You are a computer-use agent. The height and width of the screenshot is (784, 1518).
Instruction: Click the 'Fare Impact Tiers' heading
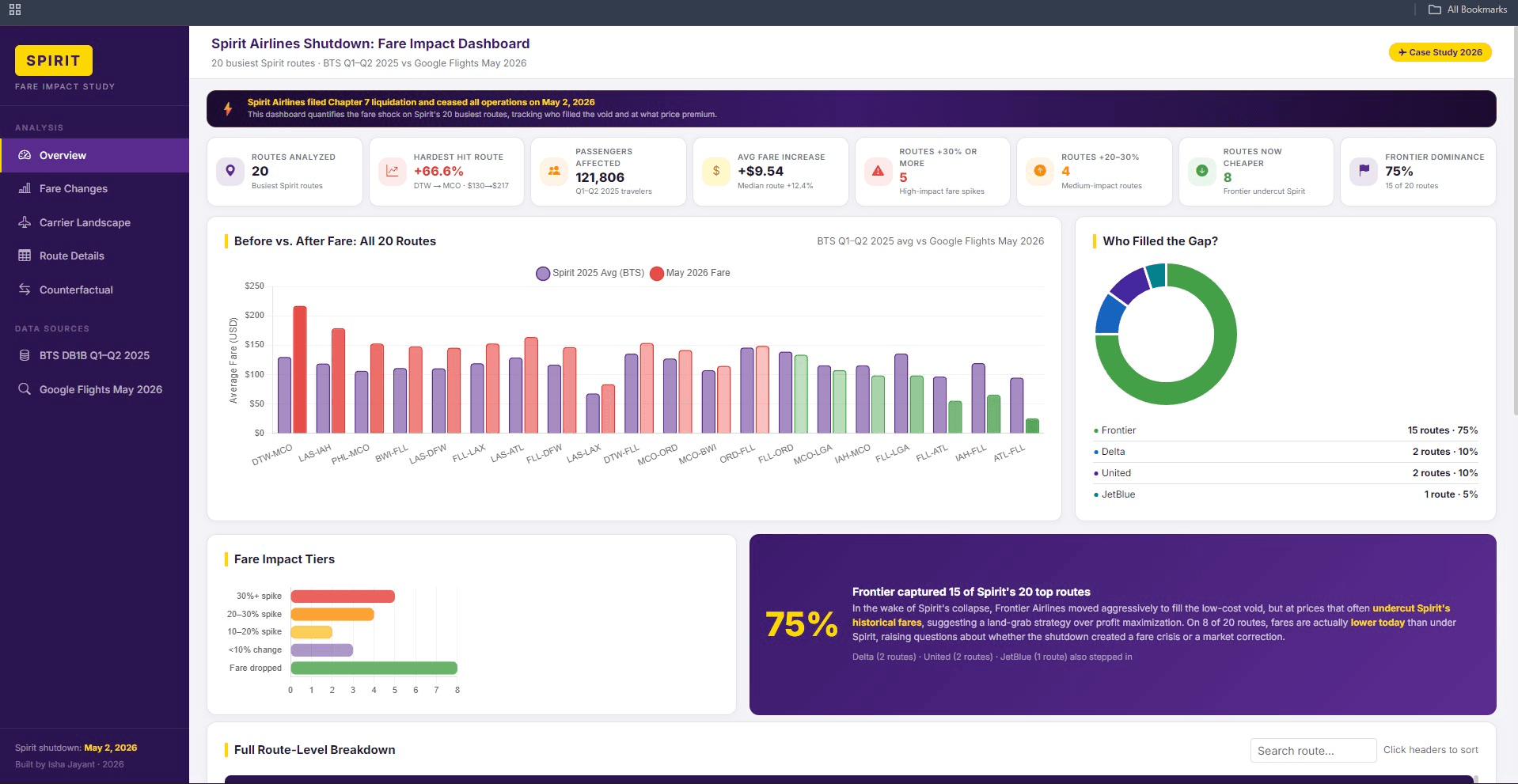[284, 559]
